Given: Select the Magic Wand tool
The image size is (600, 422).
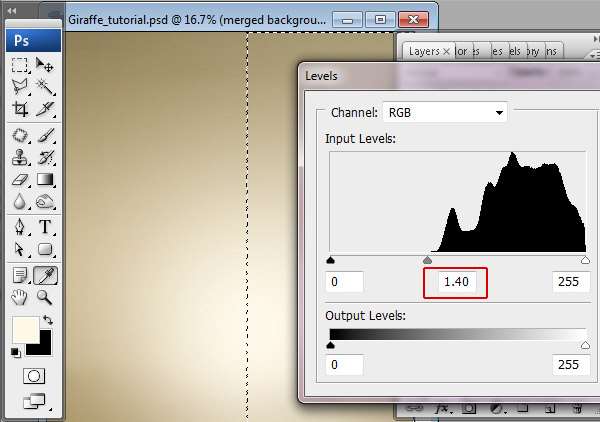Looking at the screenshot, I should tap(45, 86).
